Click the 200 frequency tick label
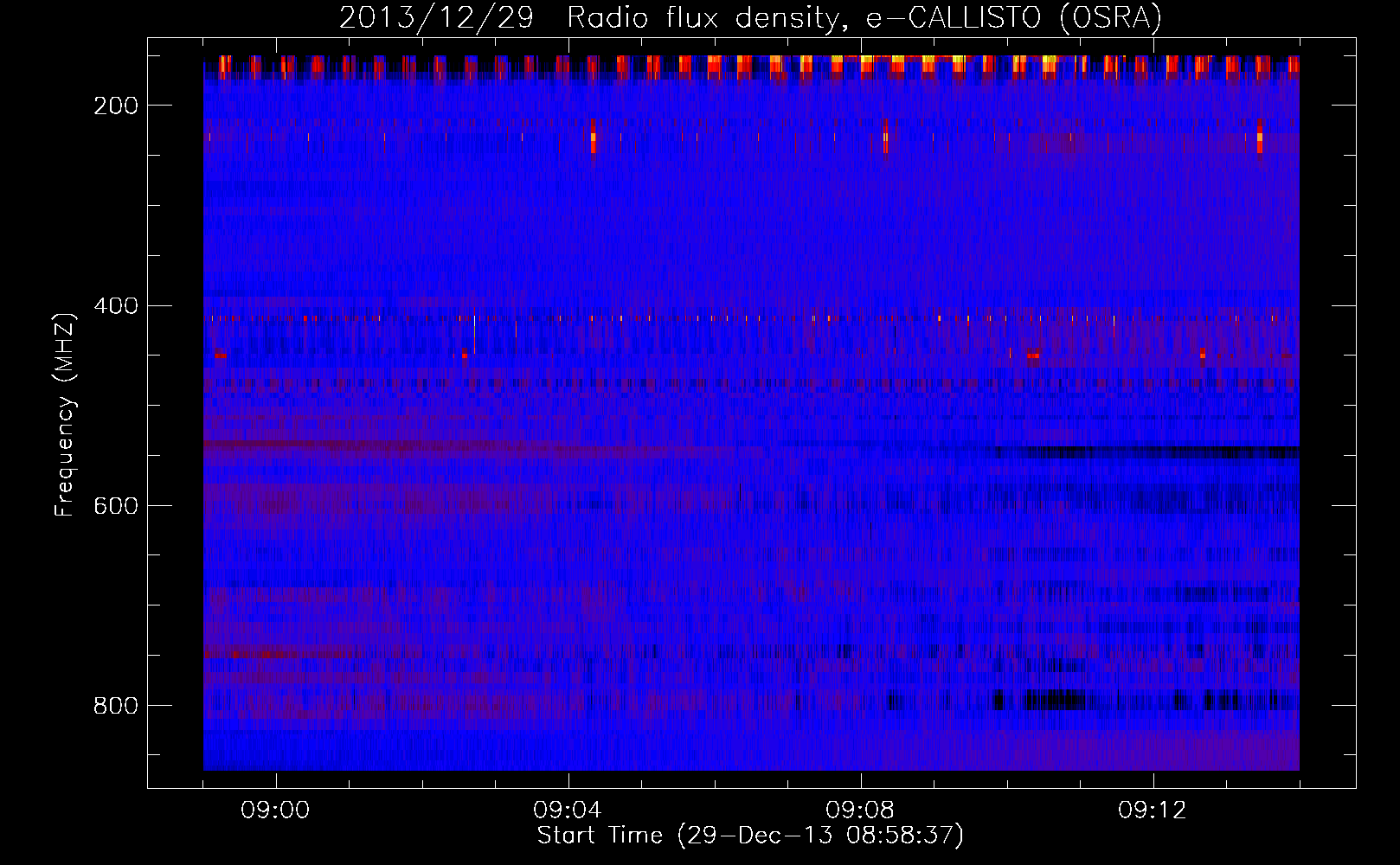The image size is (1400, 865). (116, 106)
